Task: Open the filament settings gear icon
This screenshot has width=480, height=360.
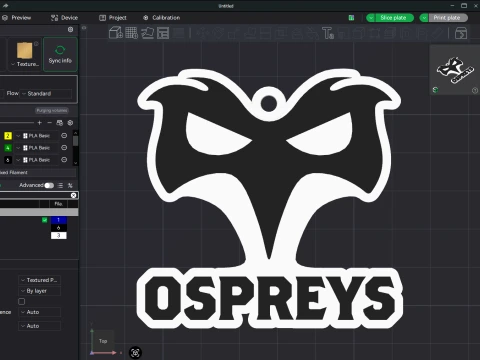Action: point(70,123)
